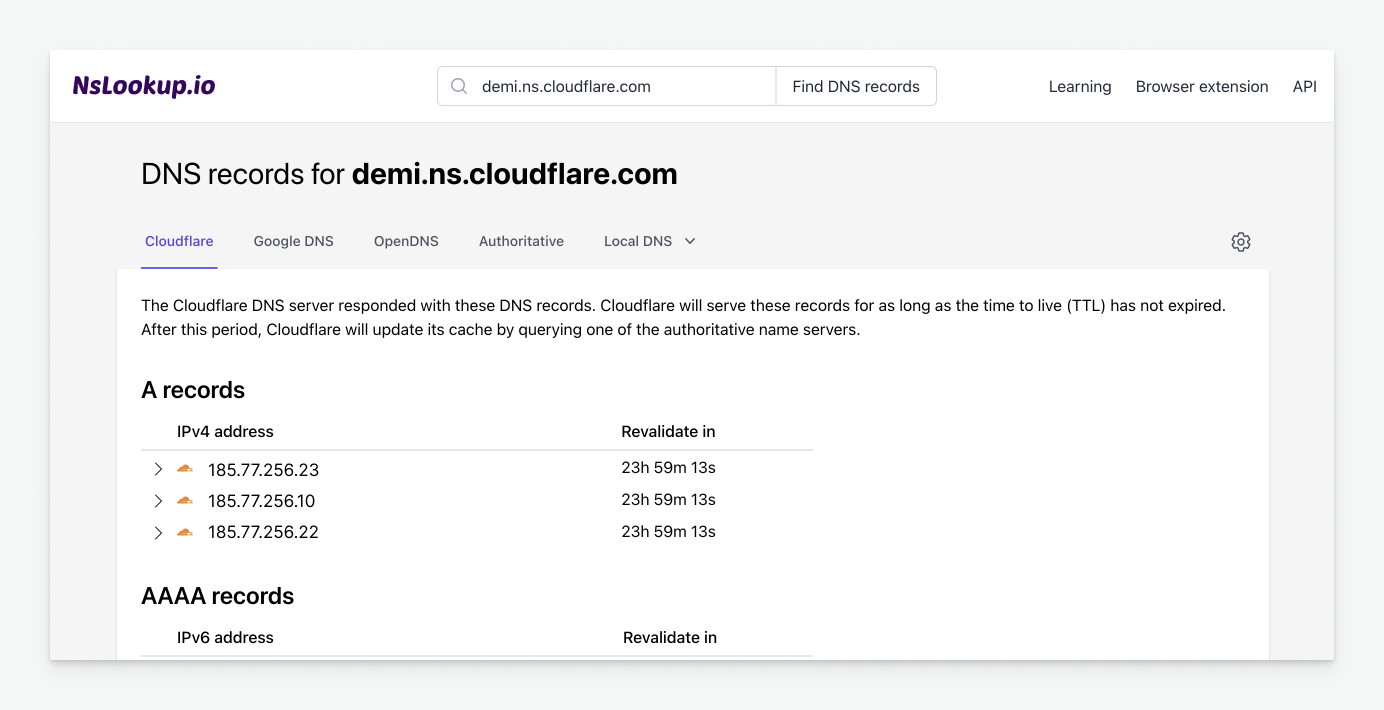Click the A records heading
Screen dimensions: 1384x710
[x=193, y=390]
